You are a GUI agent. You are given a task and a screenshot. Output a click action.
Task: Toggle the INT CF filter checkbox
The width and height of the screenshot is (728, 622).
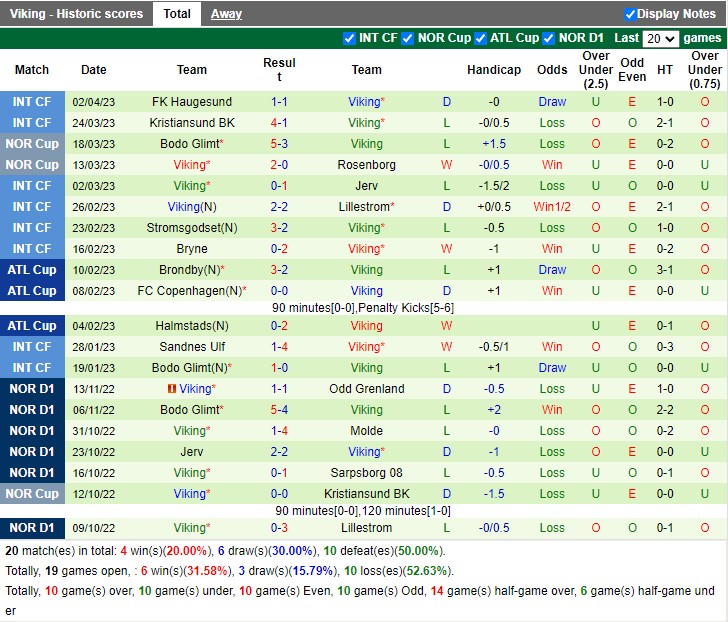pyautogui.click(x=349, y=39)
